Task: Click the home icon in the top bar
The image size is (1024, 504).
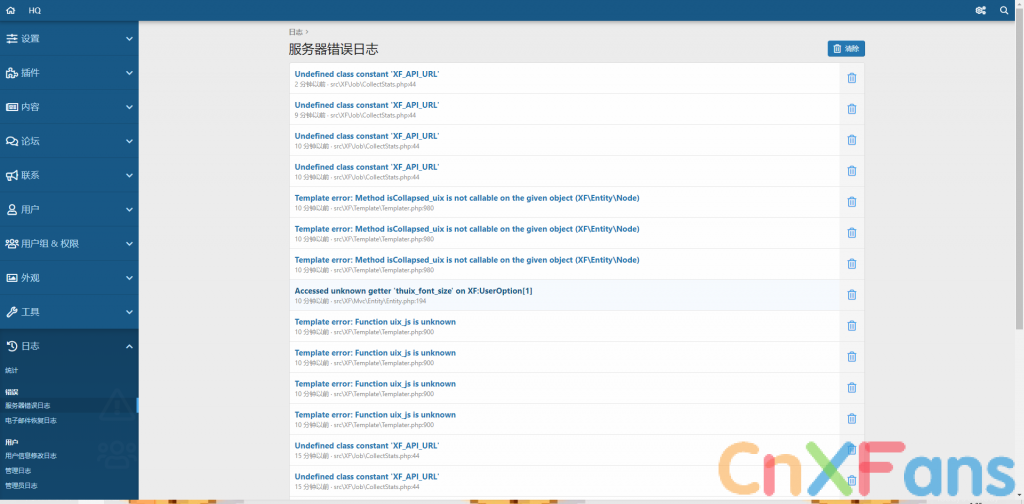Action: 10,10
